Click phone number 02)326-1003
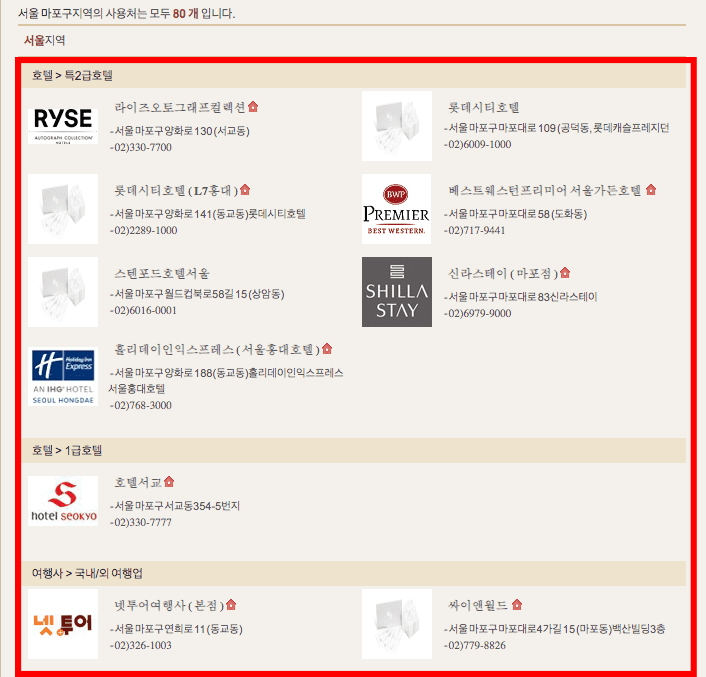The height and width of the screenshot is (677, 706). point(141,645)
